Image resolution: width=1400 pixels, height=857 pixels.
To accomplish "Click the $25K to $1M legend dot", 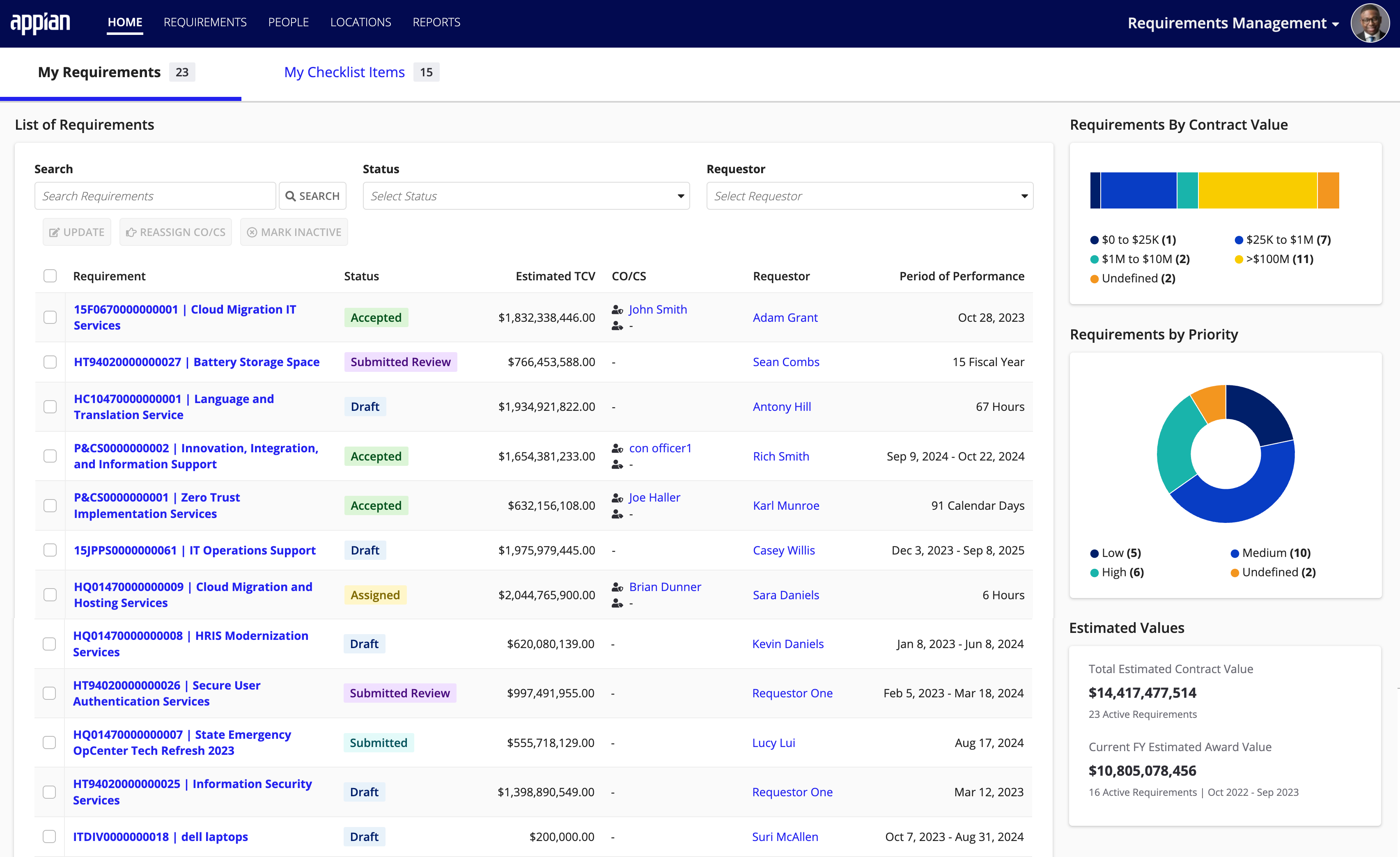I will coord(1239,240).
